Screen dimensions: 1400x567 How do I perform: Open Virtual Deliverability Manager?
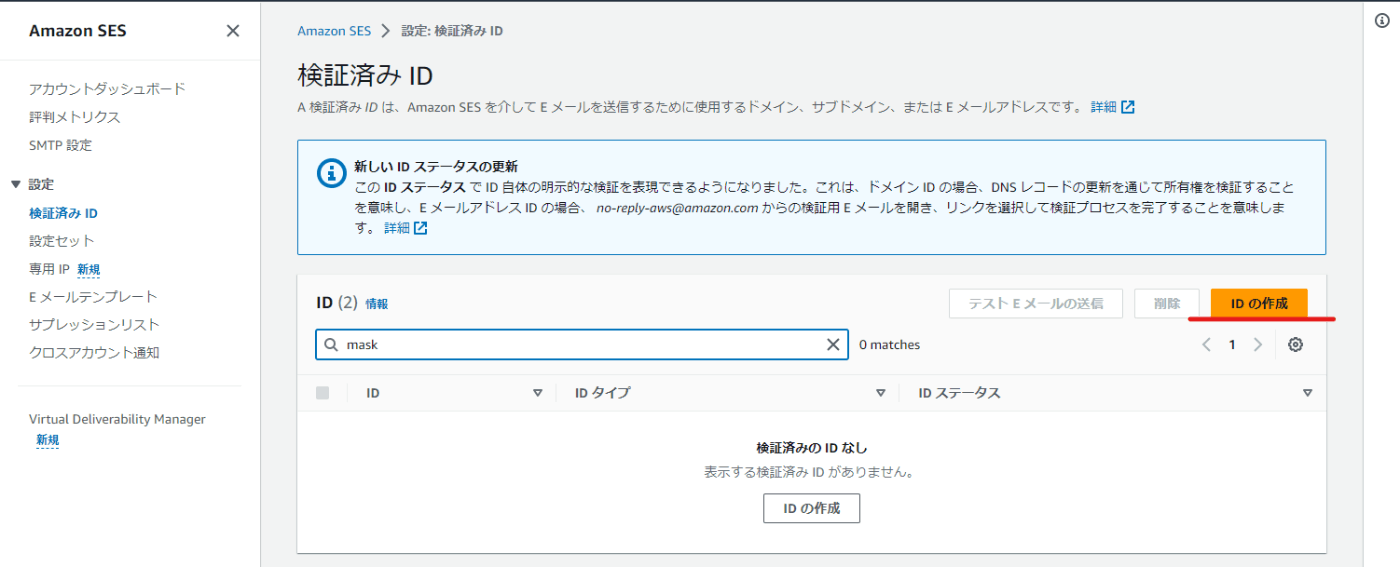(117, 420)
